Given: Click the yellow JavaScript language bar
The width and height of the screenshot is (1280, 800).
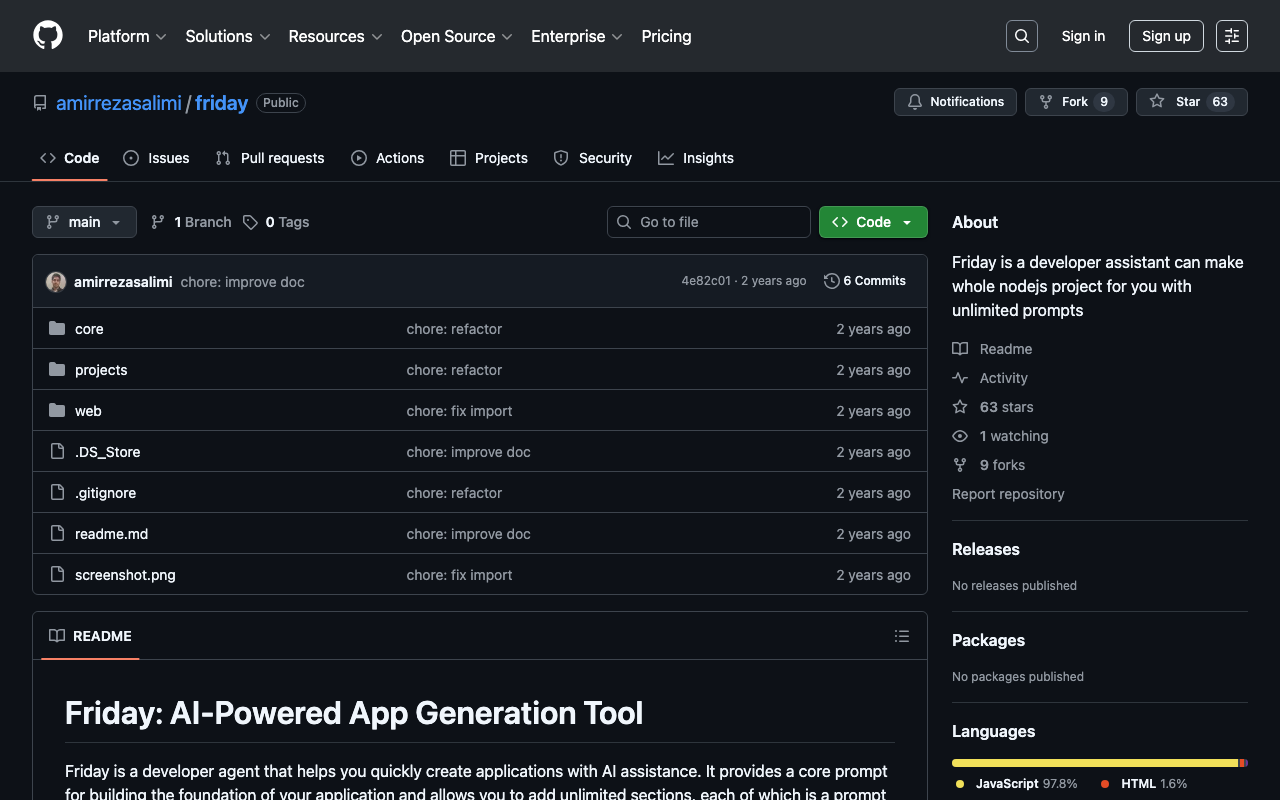Looking at the screenshot, I should pos(1094,763).
